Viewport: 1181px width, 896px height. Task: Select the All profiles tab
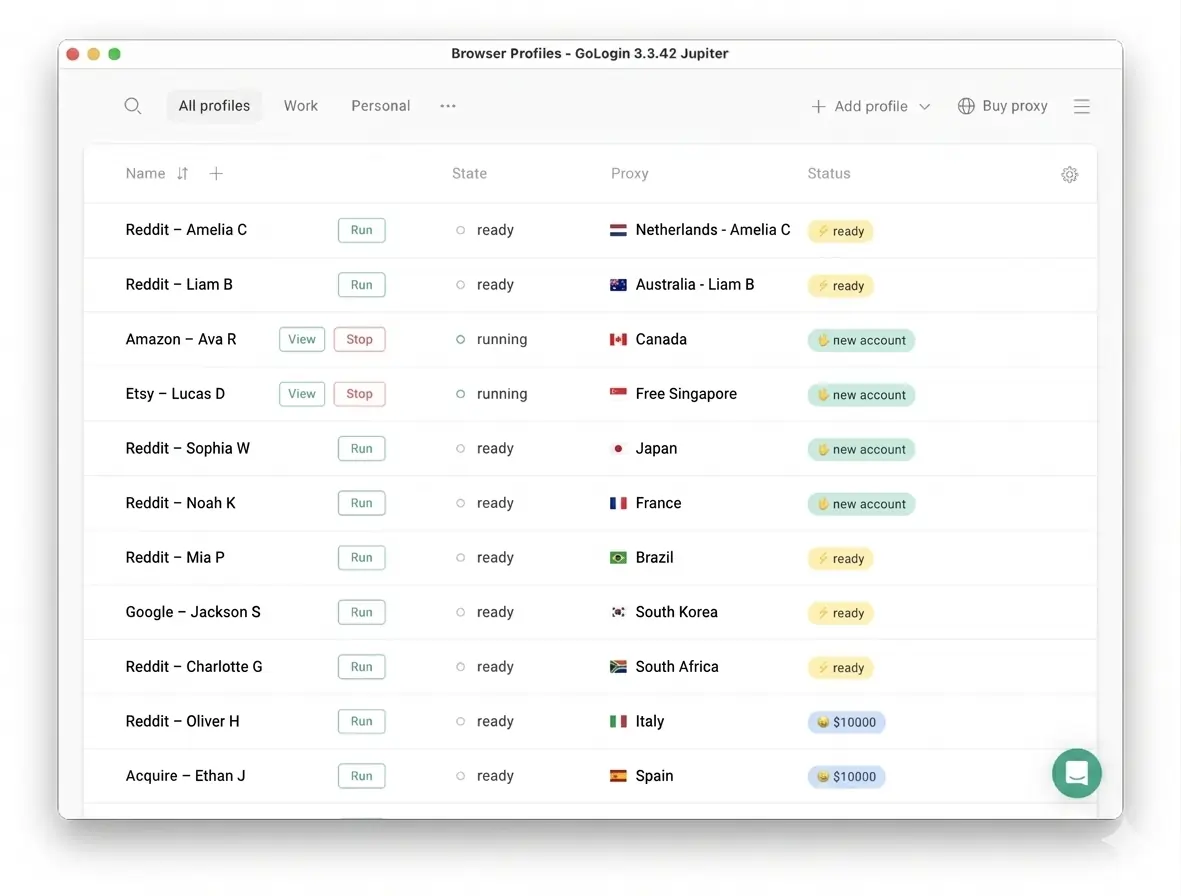pos(214,106)
